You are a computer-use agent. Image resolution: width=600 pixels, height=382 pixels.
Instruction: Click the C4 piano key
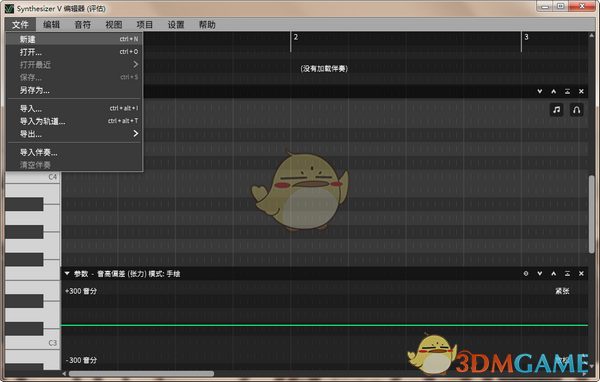point(33,177)
